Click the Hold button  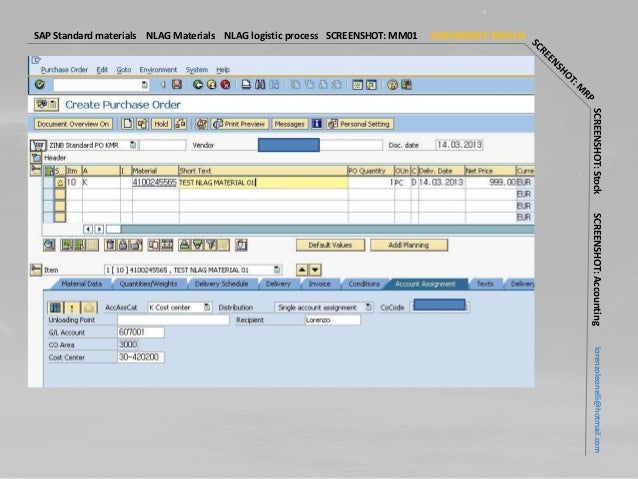pyautogui.click(x=161, y=124)
